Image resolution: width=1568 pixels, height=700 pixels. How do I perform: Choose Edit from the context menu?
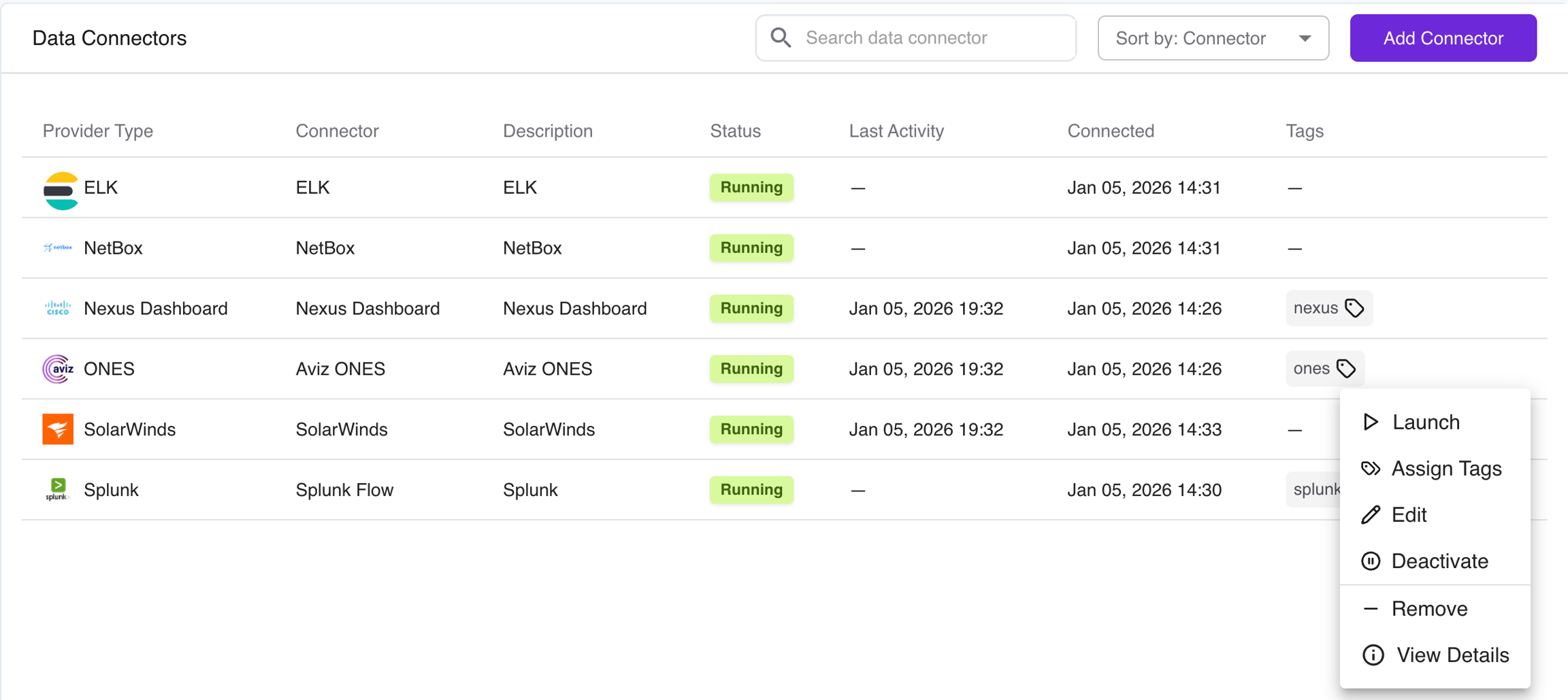click(x=1408, y=515)
